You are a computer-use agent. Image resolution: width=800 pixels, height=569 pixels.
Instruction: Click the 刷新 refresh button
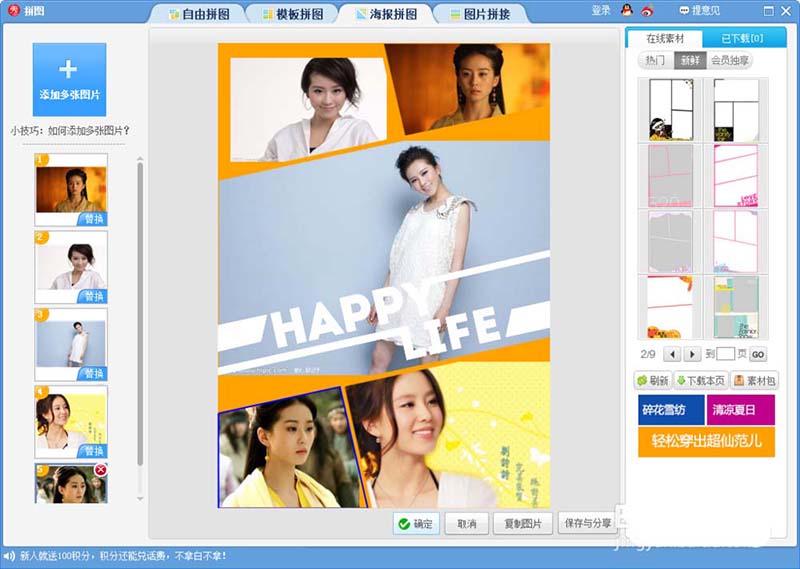[x=653, y=381]
